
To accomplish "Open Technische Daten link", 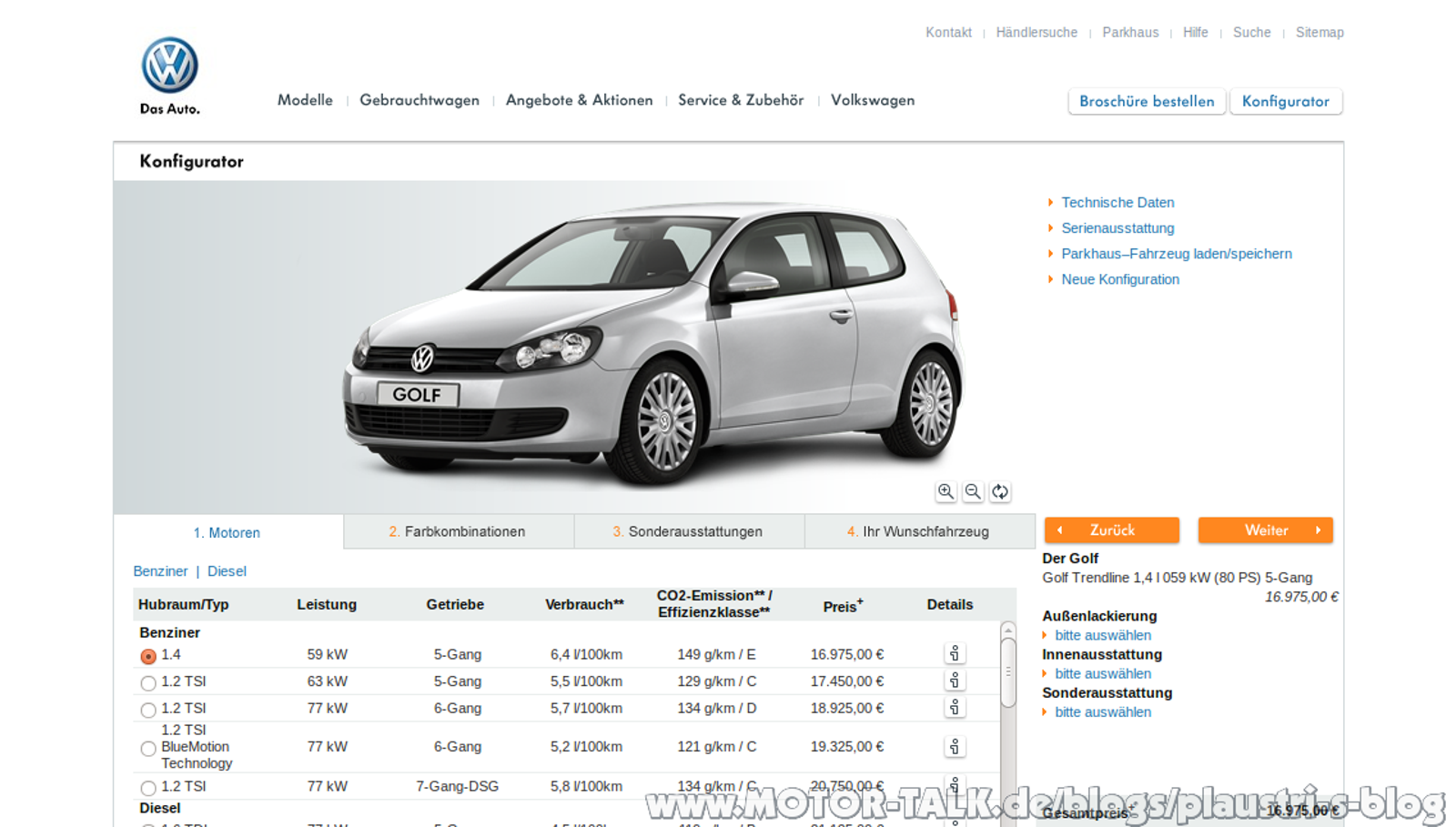I will point(1117,203).
